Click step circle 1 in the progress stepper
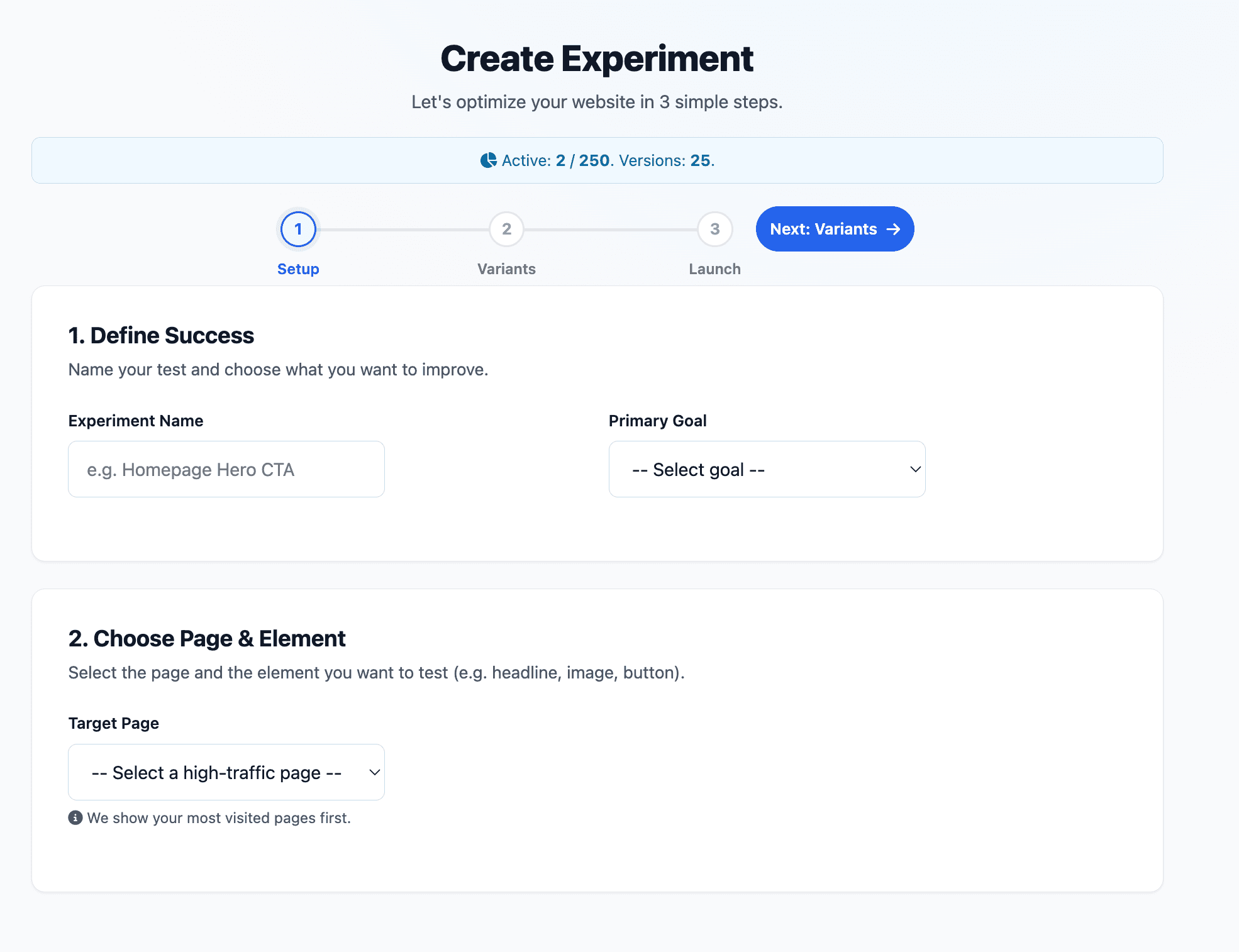1239x952 pixels. (x=298, y=229)
